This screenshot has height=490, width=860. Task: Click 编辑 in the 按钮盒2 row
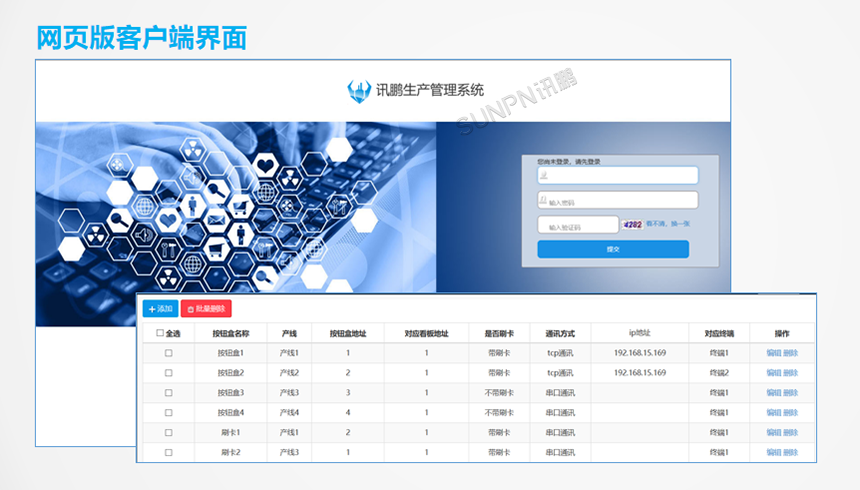point(774,373)
